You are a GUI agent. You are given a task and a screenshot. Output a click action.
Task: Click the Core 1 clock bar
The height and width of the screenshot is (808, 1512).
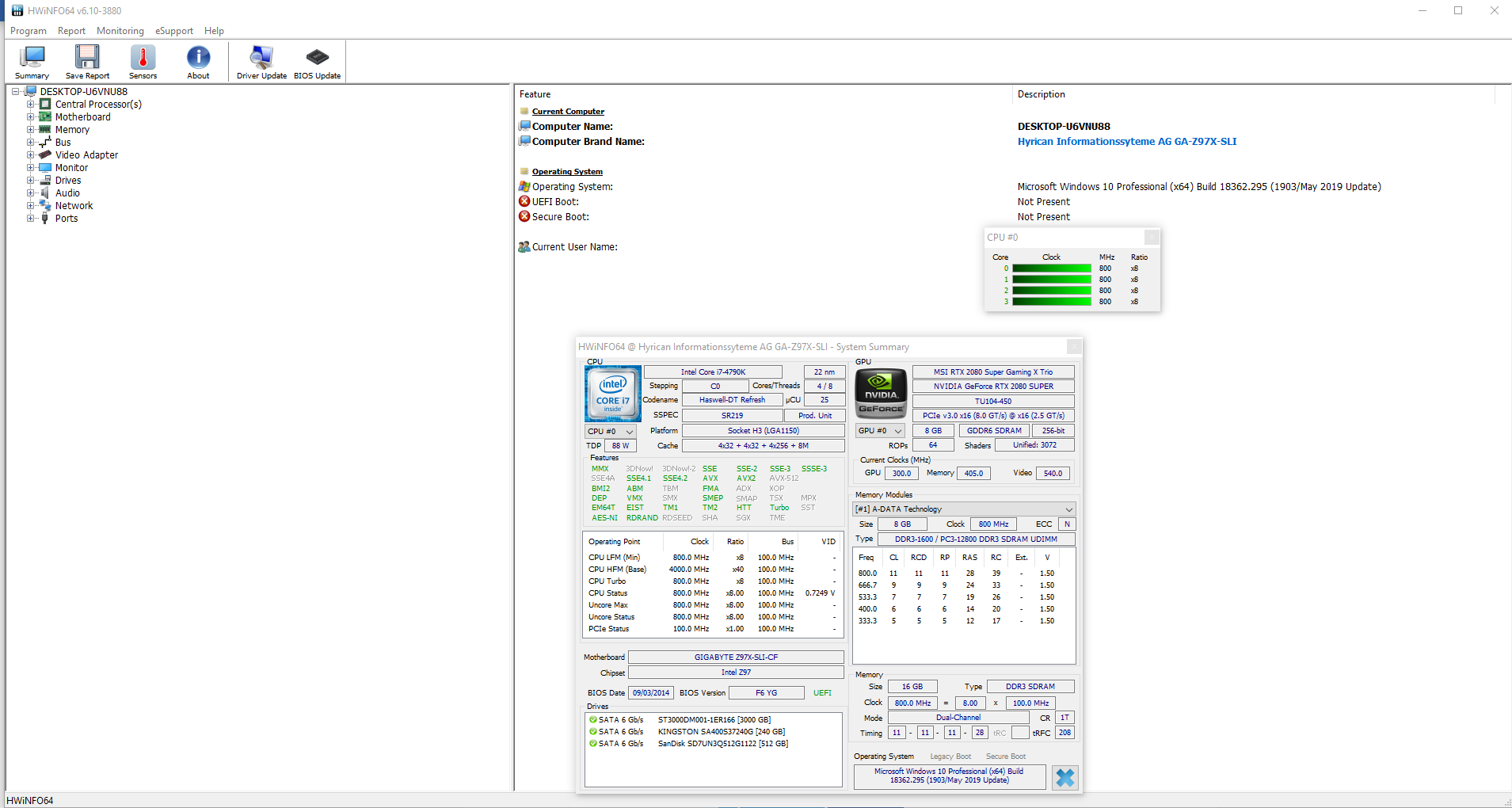(1052, 280)
